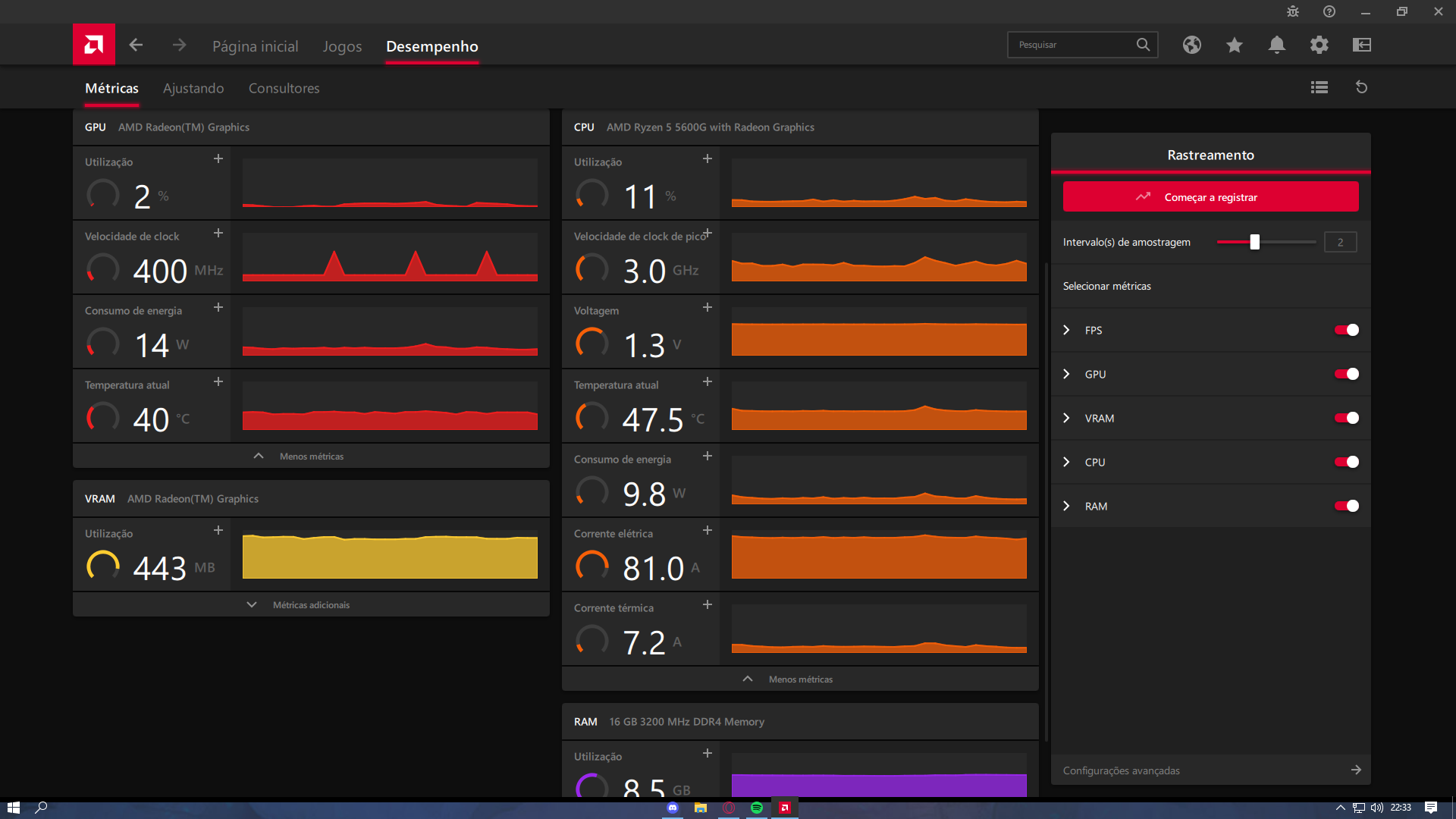Image resolution: width=1456 pixels, height=819 pixels.
Task: Add CPU Voltagem plus icon
Action: coord(708,307)
